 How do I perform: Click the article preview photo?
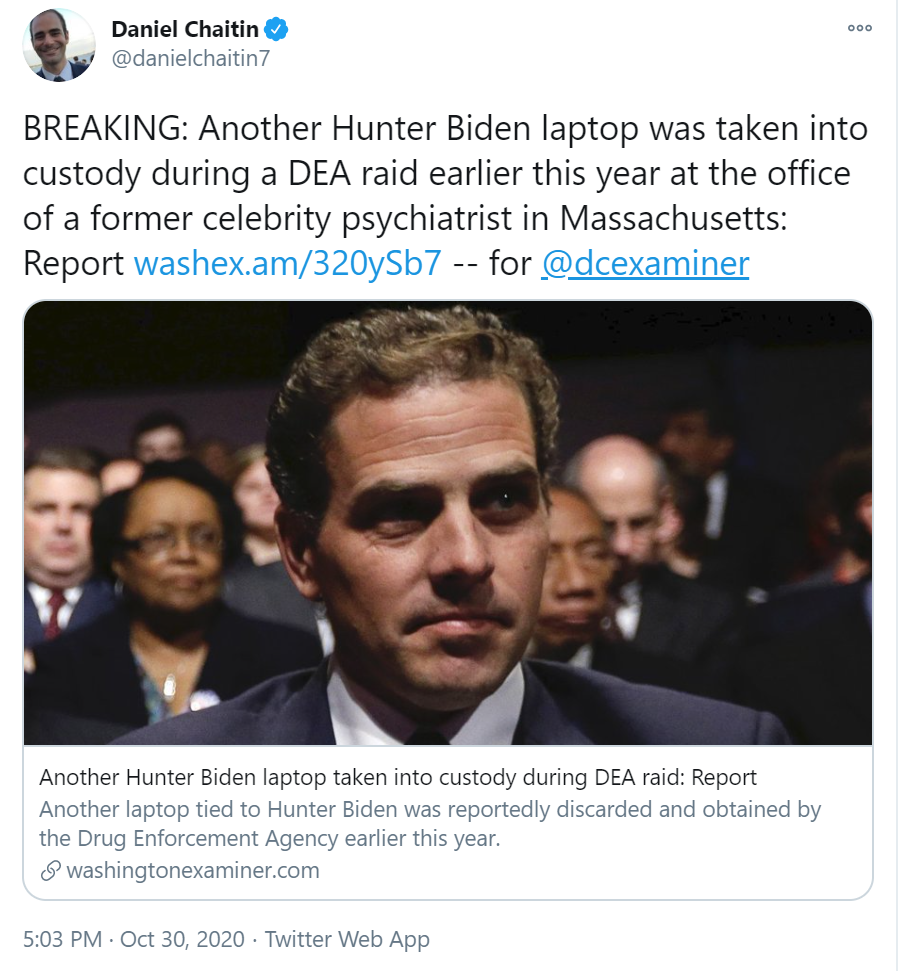pos(448,522)
